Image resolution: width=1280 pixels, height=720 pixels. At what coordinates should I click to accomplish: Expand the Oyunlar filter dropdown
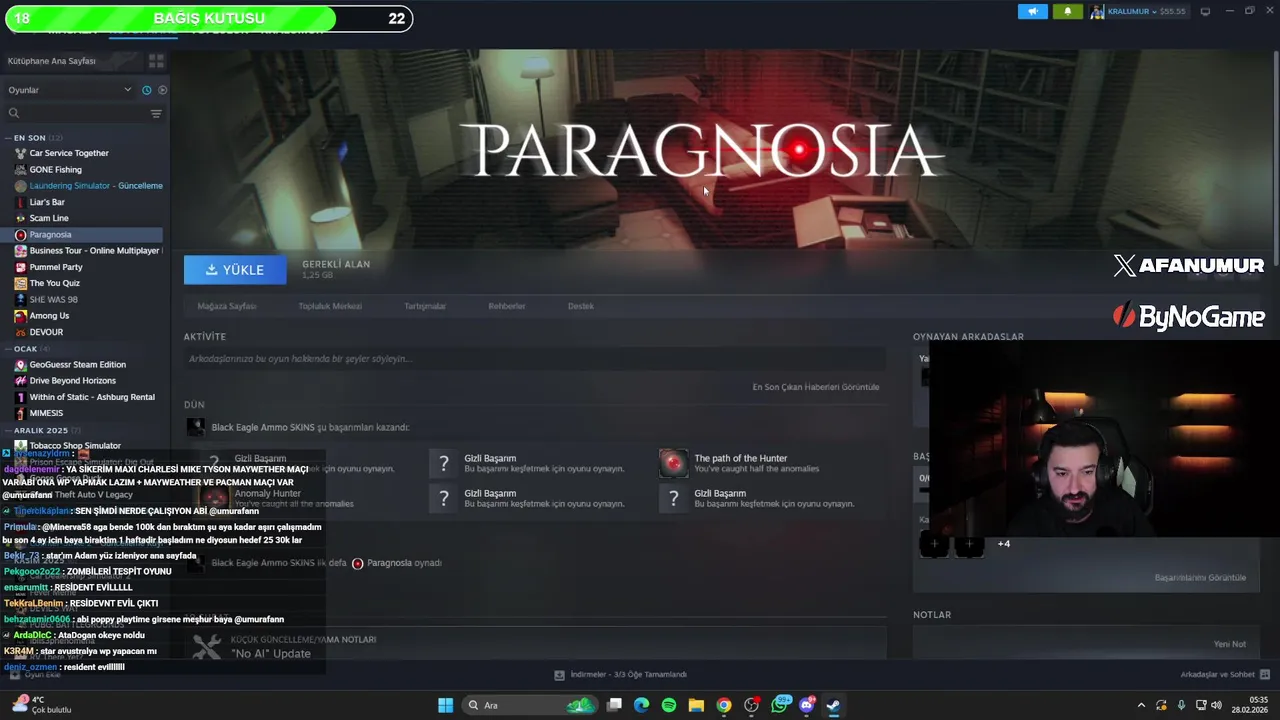[x=70, y=90]
